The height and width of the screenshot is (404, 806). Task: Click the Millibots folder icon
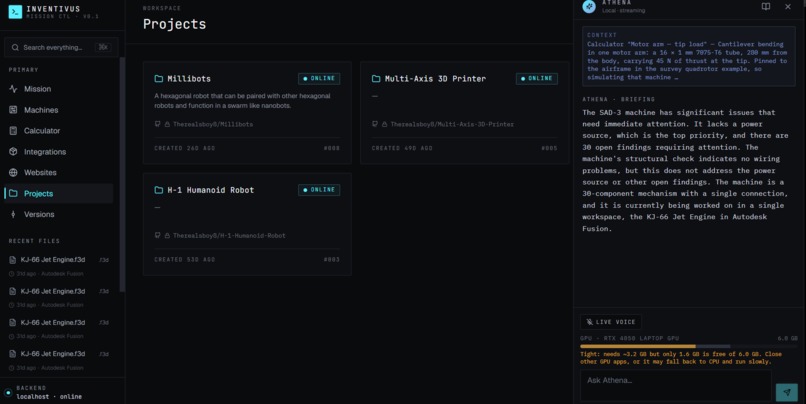point(159,79)
